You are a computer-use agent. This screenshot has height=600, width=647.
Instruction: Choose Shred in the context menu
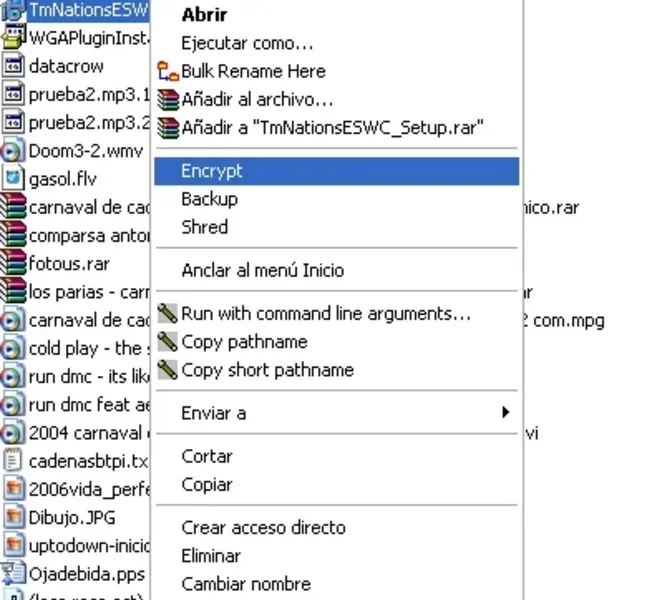[336, 227]
